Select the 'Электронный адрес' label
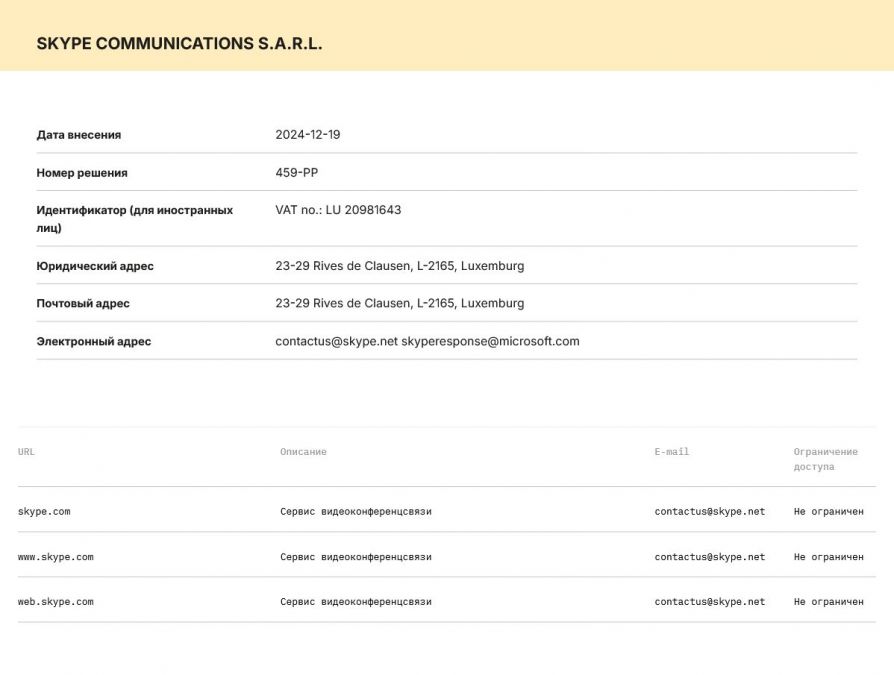 click(94, 341)
